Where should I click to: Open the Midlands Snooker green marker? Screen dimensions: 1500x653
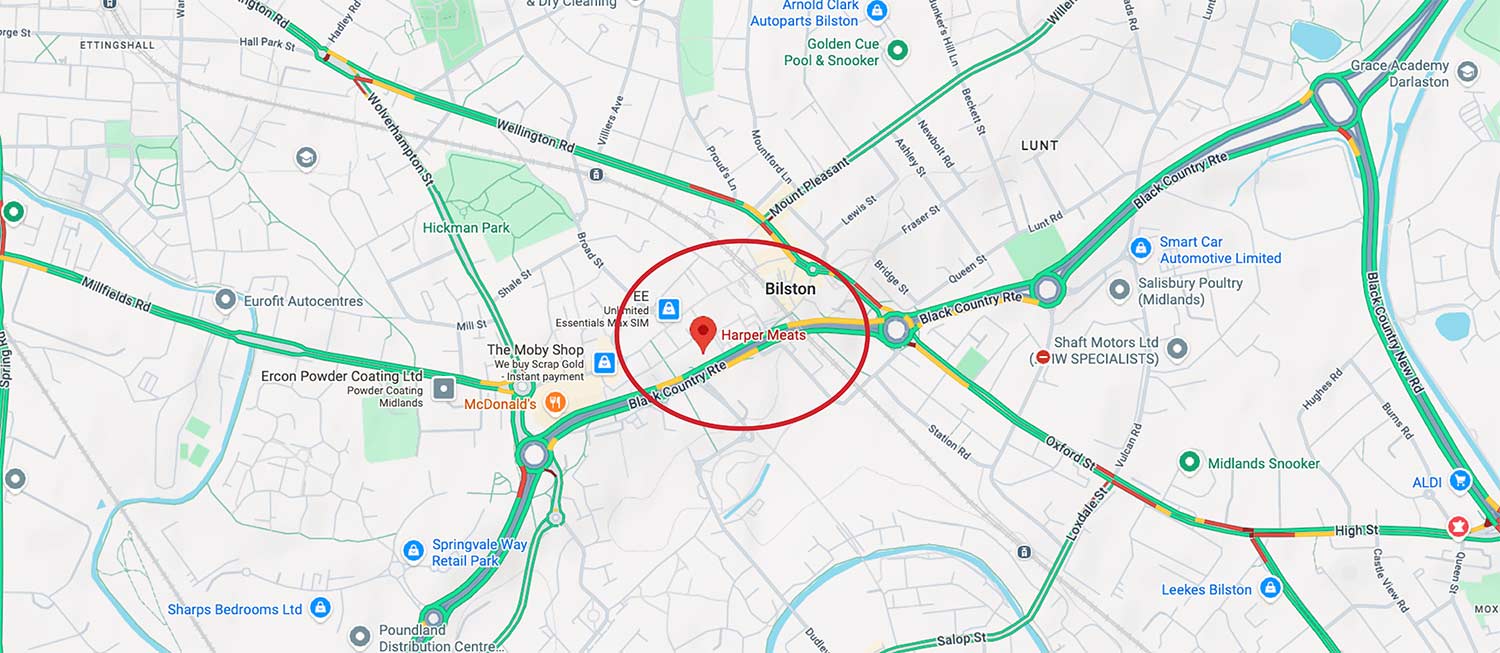pos(1189,462)
